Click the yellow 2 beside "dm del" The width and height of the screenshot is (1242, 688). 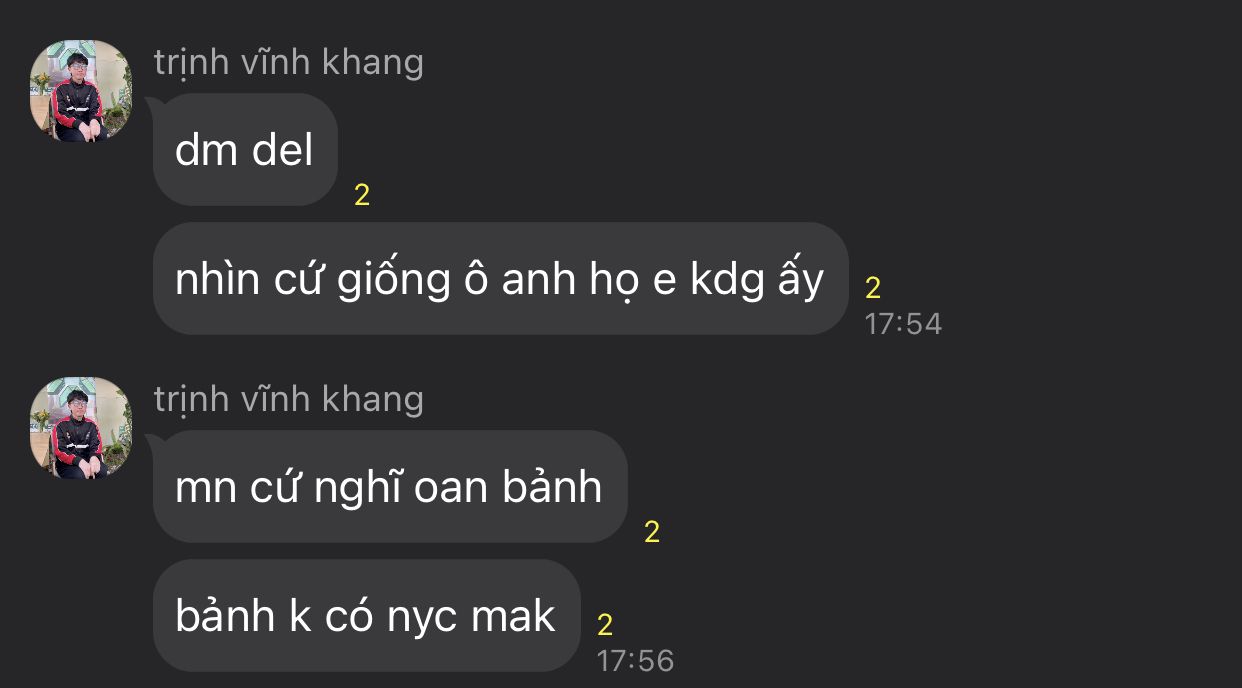(362, 195)
